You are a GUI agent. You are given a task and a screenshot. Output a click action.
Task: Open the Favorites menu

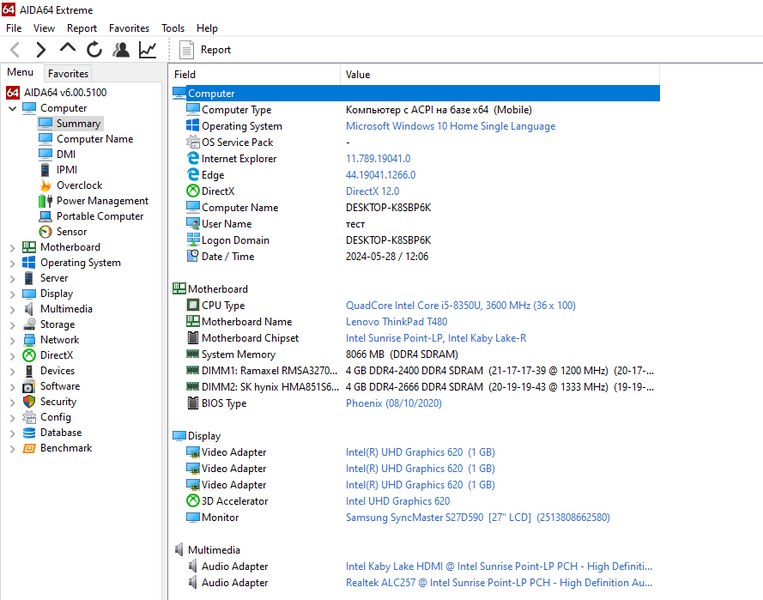129,28
